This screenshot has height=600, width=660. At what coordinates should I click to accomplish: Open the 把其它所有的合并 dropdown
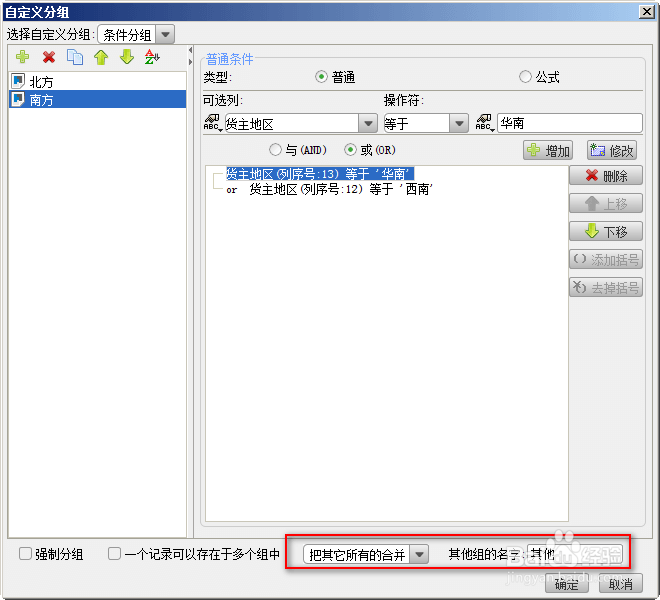pyautogui.click(x=419, y=554)
